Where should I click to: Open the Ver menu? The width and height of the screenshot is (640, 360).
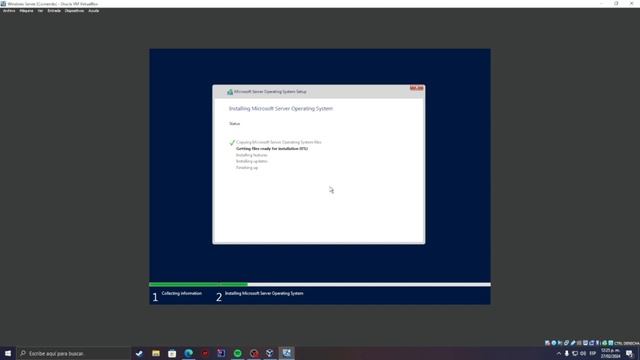[40, 11]
